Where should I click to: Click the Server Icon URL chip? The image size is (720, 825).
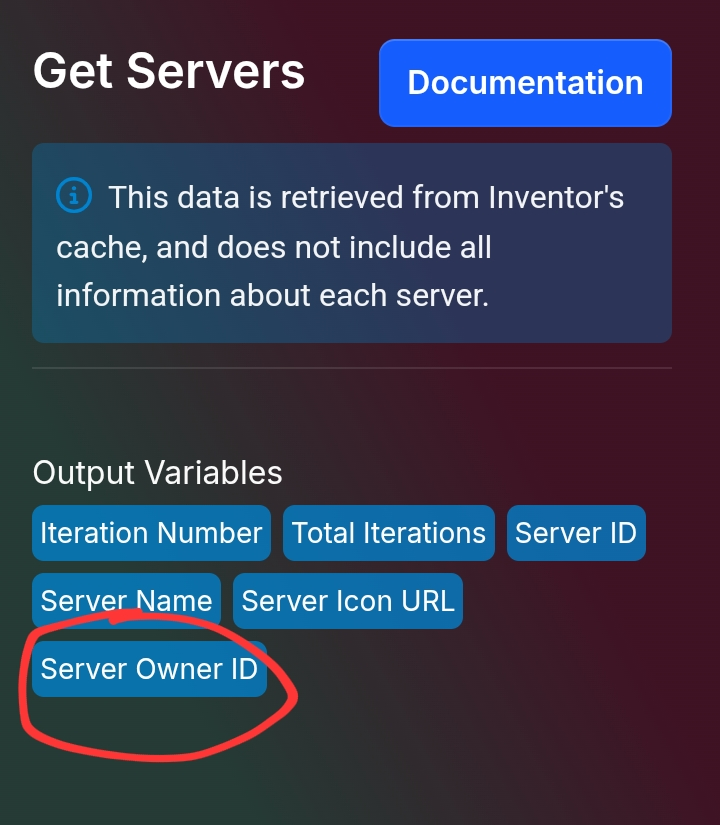coord(348,601)
